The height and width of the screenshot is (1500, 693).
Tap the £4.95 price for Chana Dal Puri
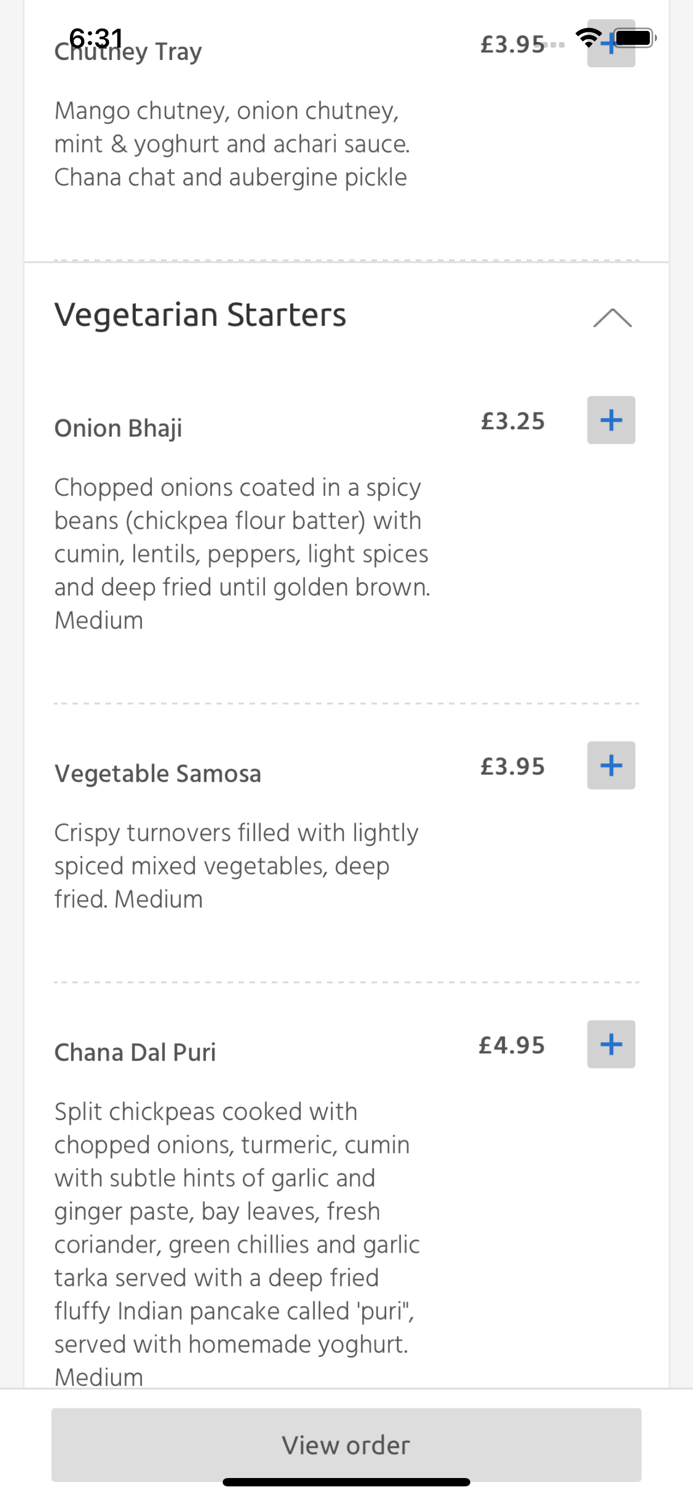click(511, 1044)
